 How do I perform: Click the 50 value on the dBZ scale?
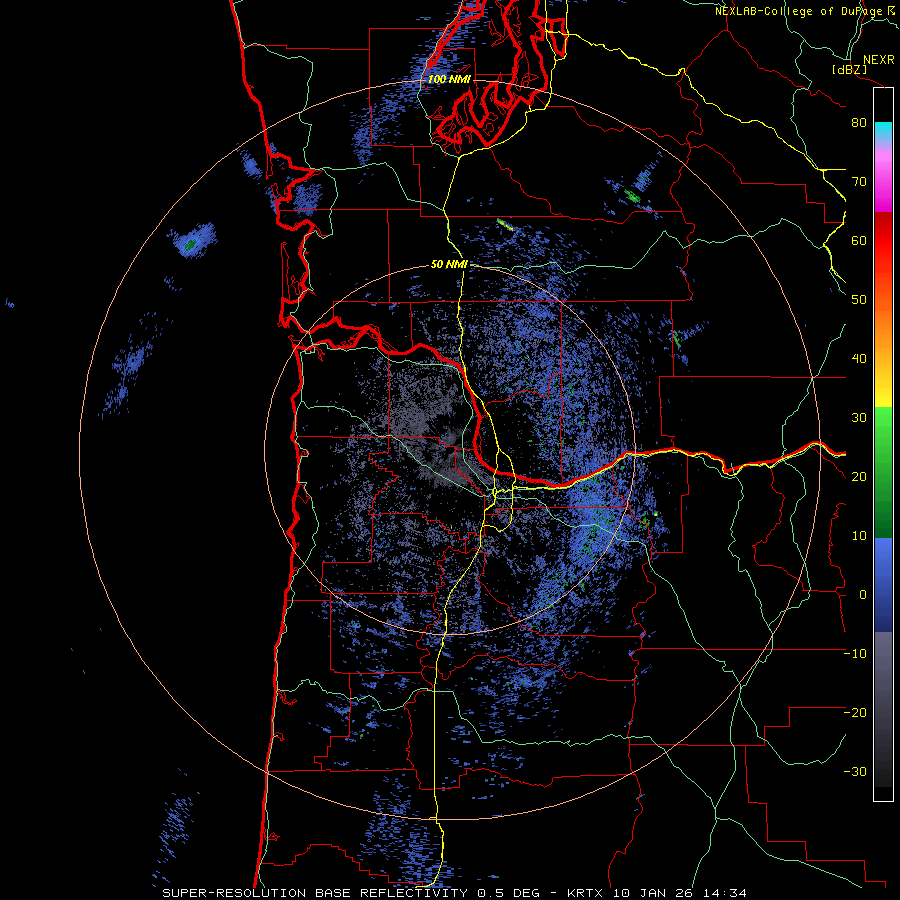(859, 300)
